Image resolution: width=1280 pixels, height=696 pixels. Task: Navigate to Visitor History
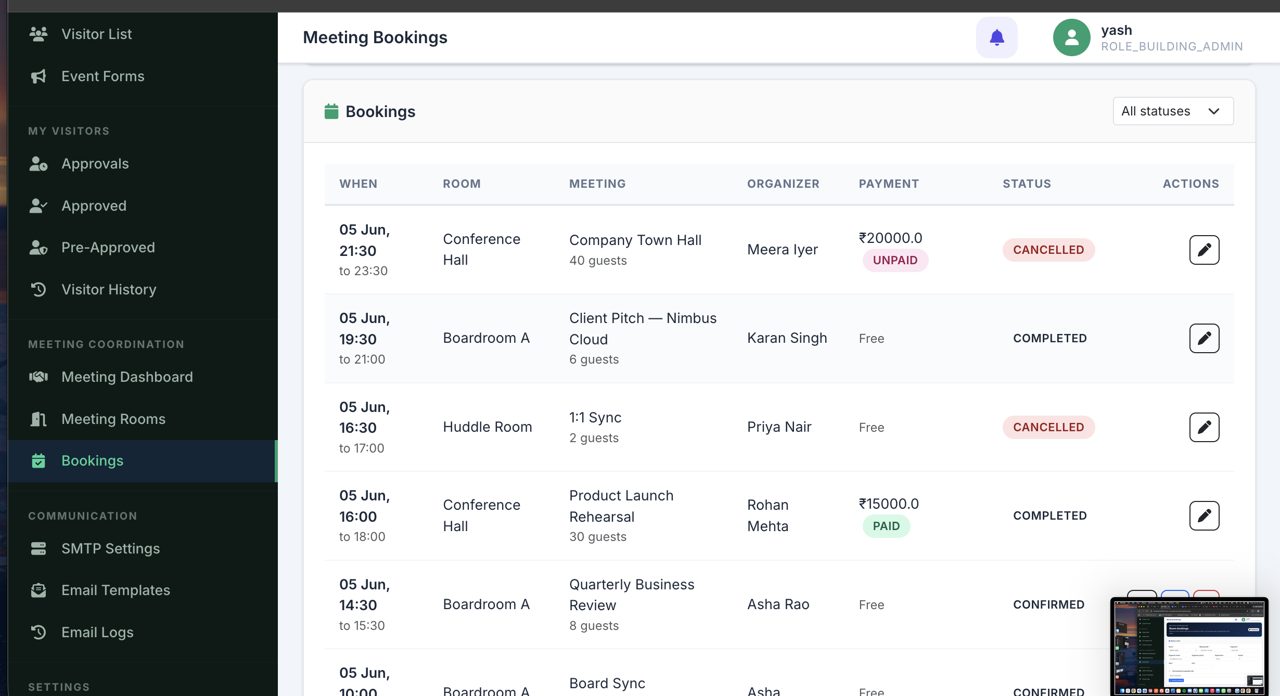143,289
